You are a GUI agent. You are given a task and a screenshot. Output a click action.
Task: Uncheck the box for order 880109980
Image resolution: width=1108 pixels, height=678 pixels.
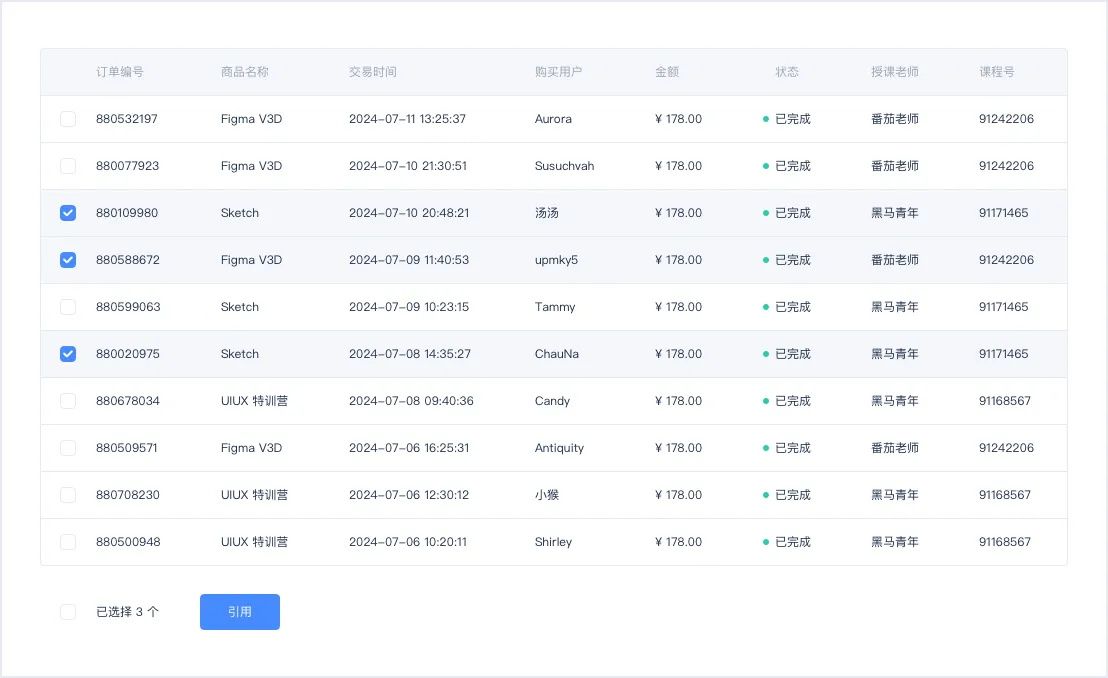point(68,213)
